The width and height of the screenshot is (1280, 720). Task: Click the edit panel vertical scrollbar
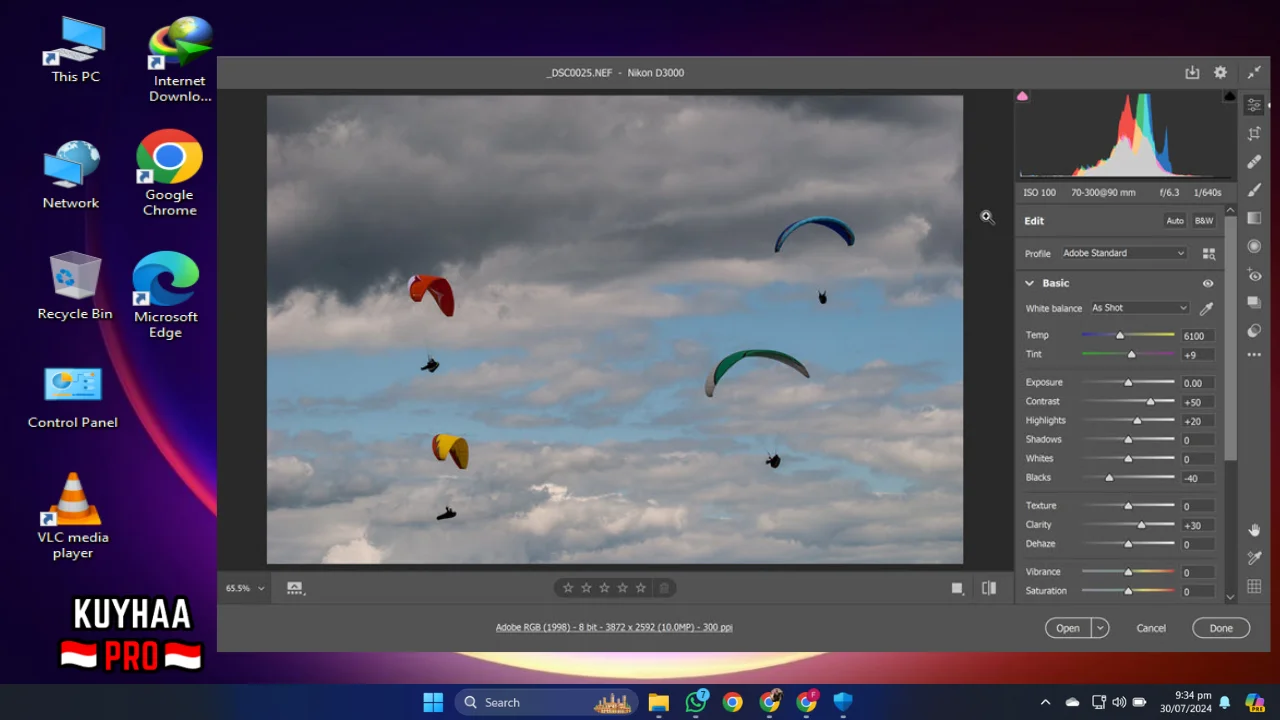coord(1230,340)
